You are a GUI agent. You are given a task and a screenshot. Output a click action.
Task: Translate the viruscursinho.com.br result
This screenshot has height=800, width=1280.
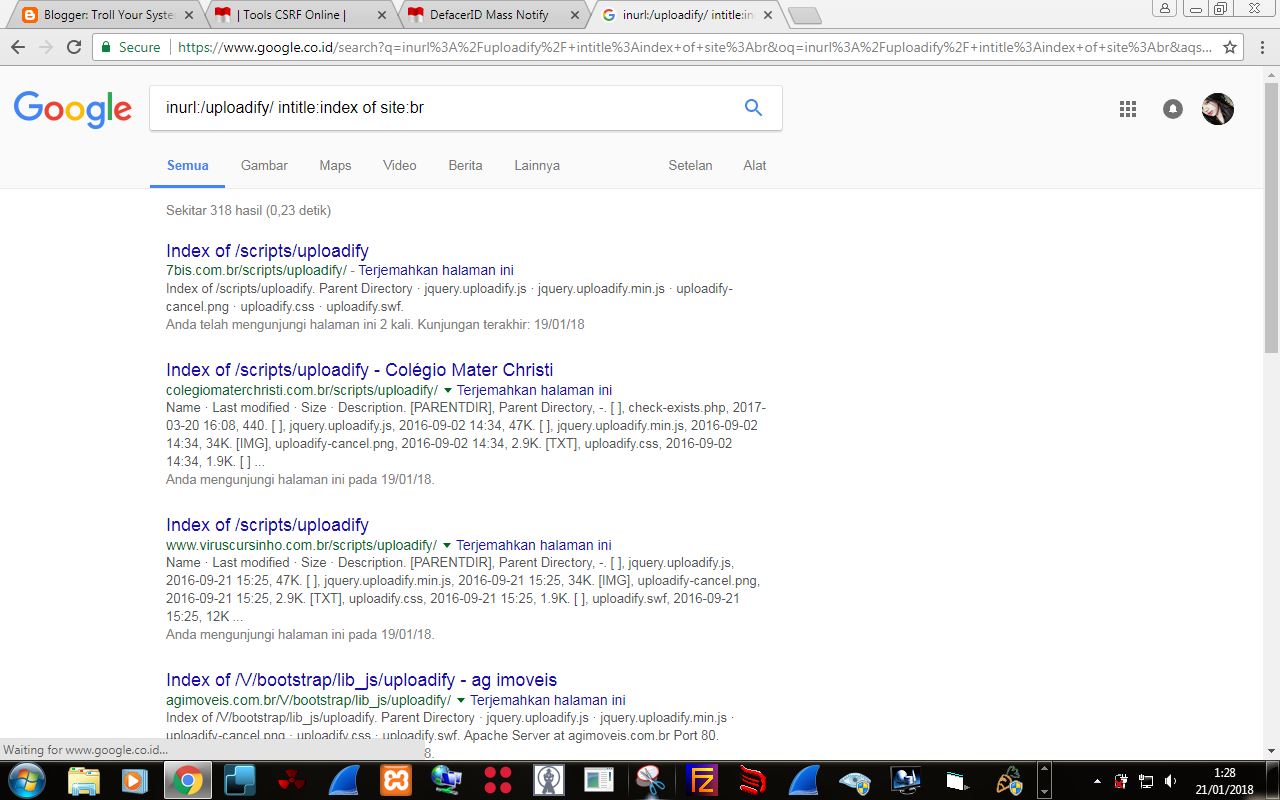533,545
